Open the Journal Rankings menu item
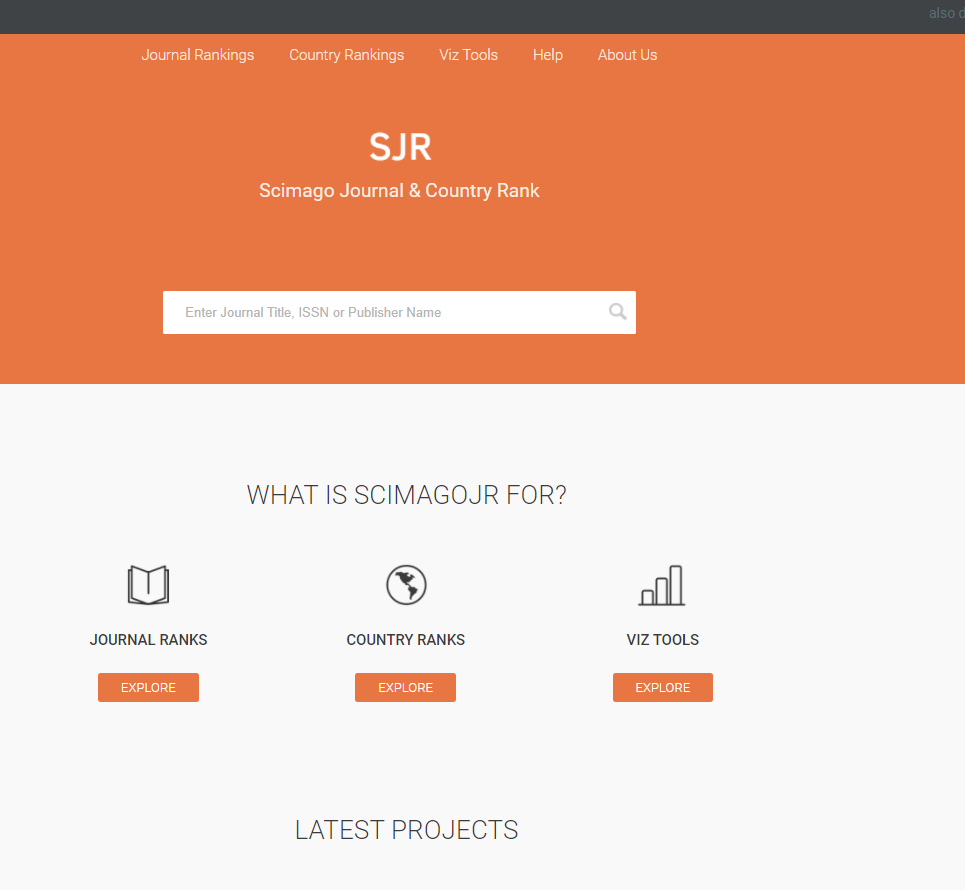Viewport: 965px width, 890px height. pyautogui.click(x=198, y=55)
